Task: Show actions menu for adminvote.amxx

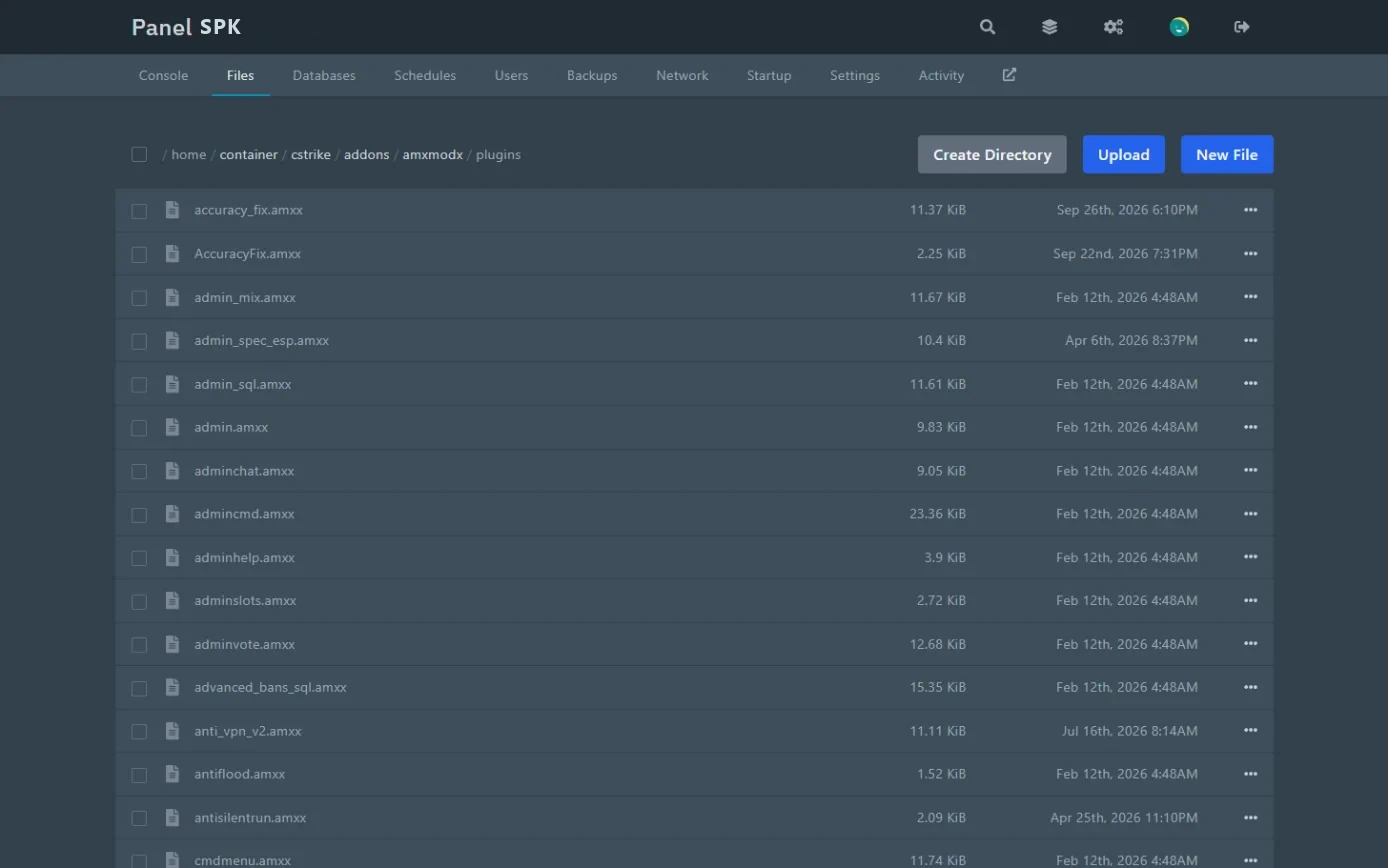Action: pos(1250,644)
